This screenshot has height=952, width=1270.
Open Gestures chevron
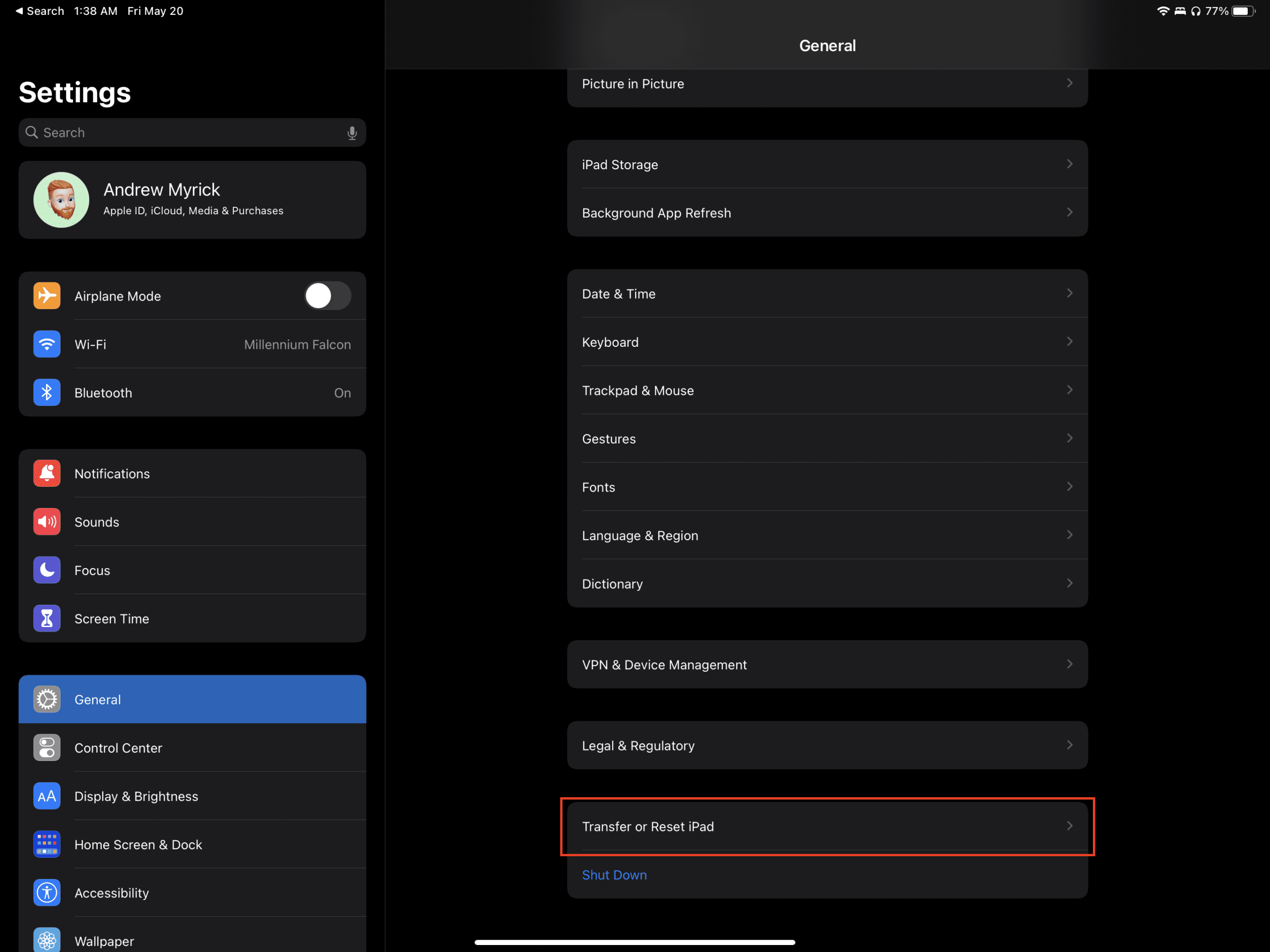[1069, 438]
